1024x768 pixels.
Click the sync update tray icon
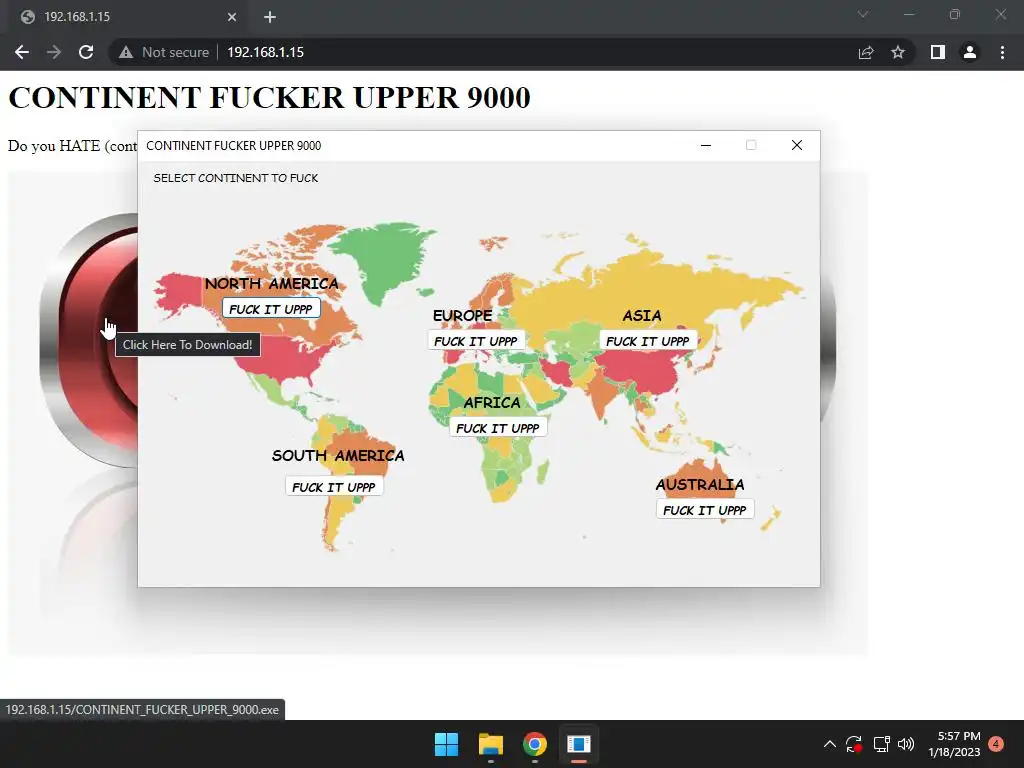click(x=854, y=744)
